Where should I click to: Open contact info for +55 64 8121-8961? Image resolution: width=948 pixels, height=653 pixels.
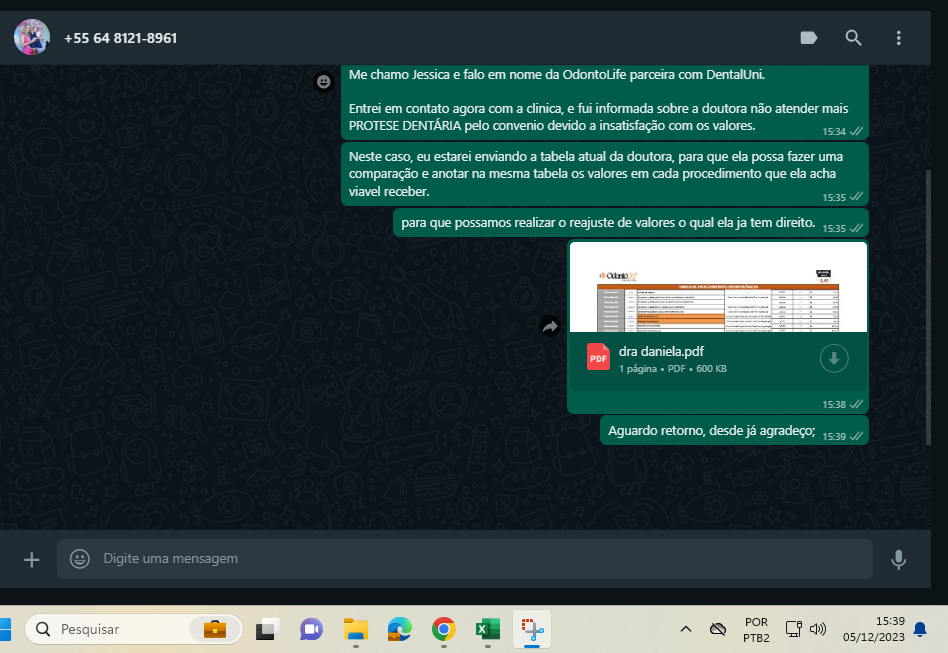click(x=120, y=38)
